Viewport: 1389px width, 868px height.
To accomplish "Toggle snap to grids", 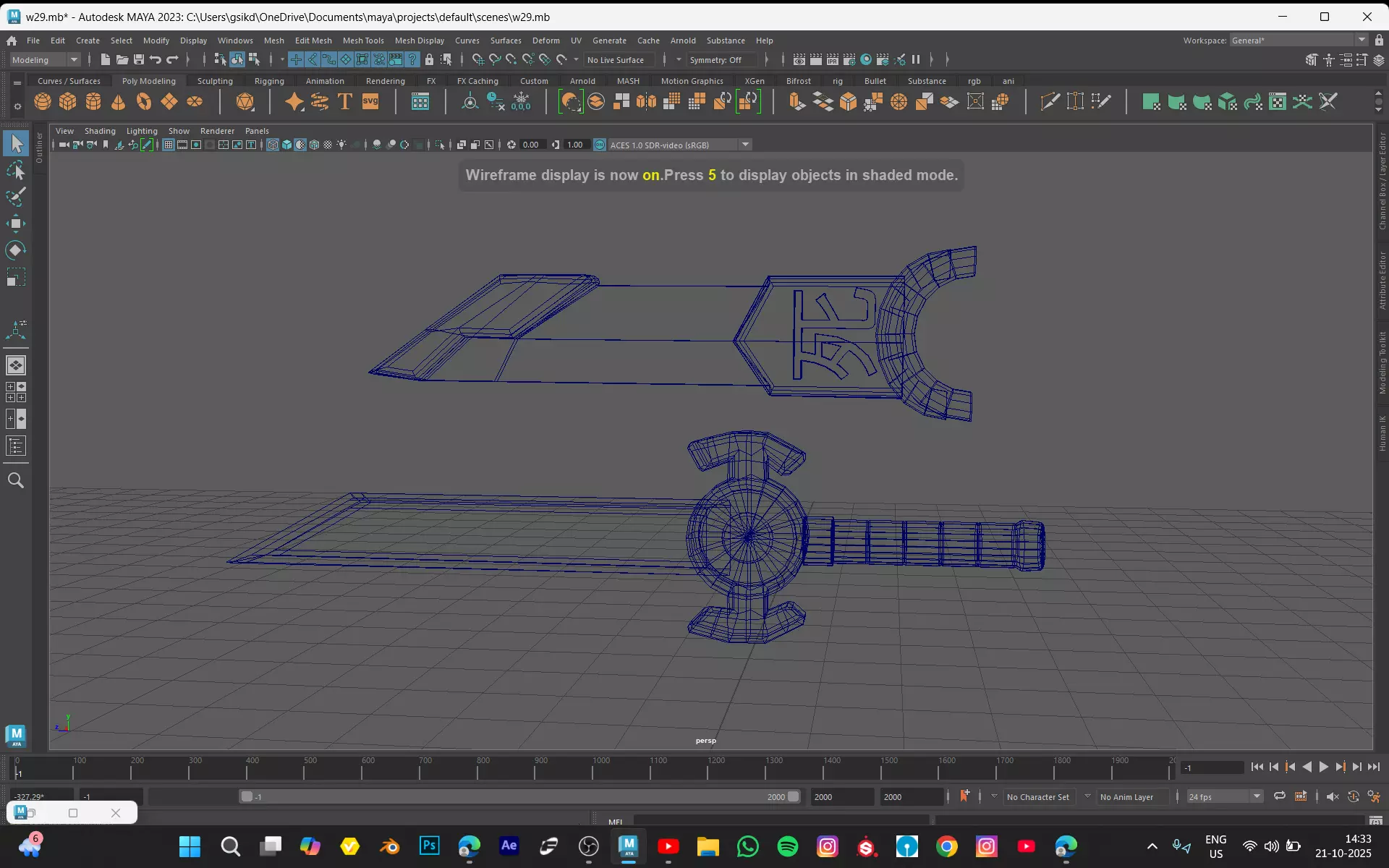I will click(478, 60).
